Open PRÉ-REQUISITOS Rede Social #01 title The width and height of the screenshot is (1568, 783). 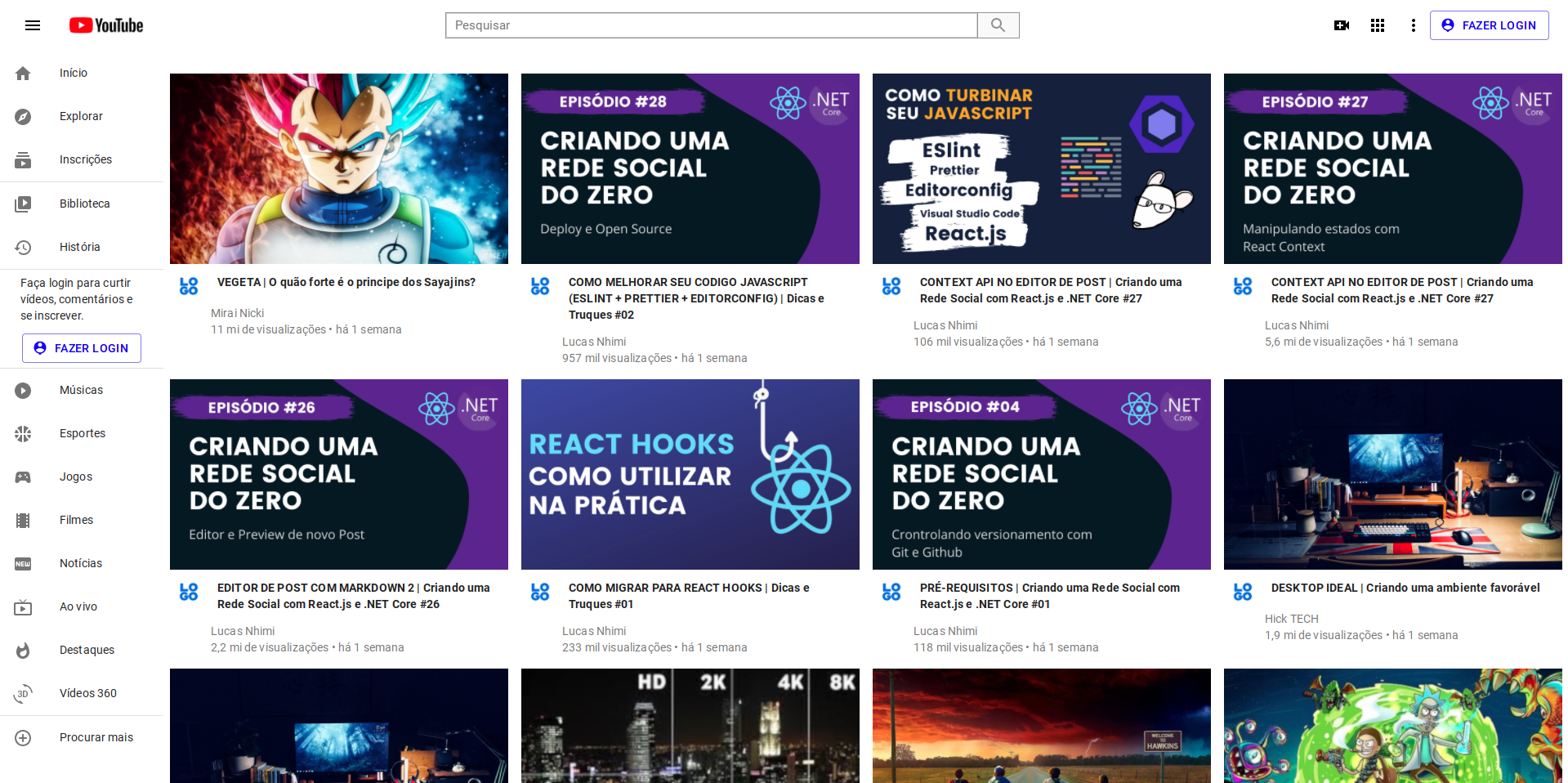[x=1050, y=596]
